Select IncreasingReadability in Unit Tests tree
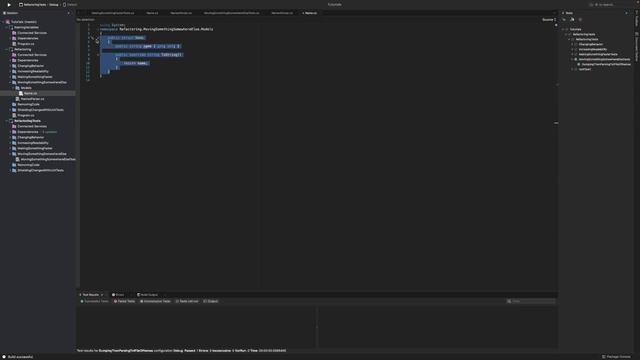 click(593, 49)
